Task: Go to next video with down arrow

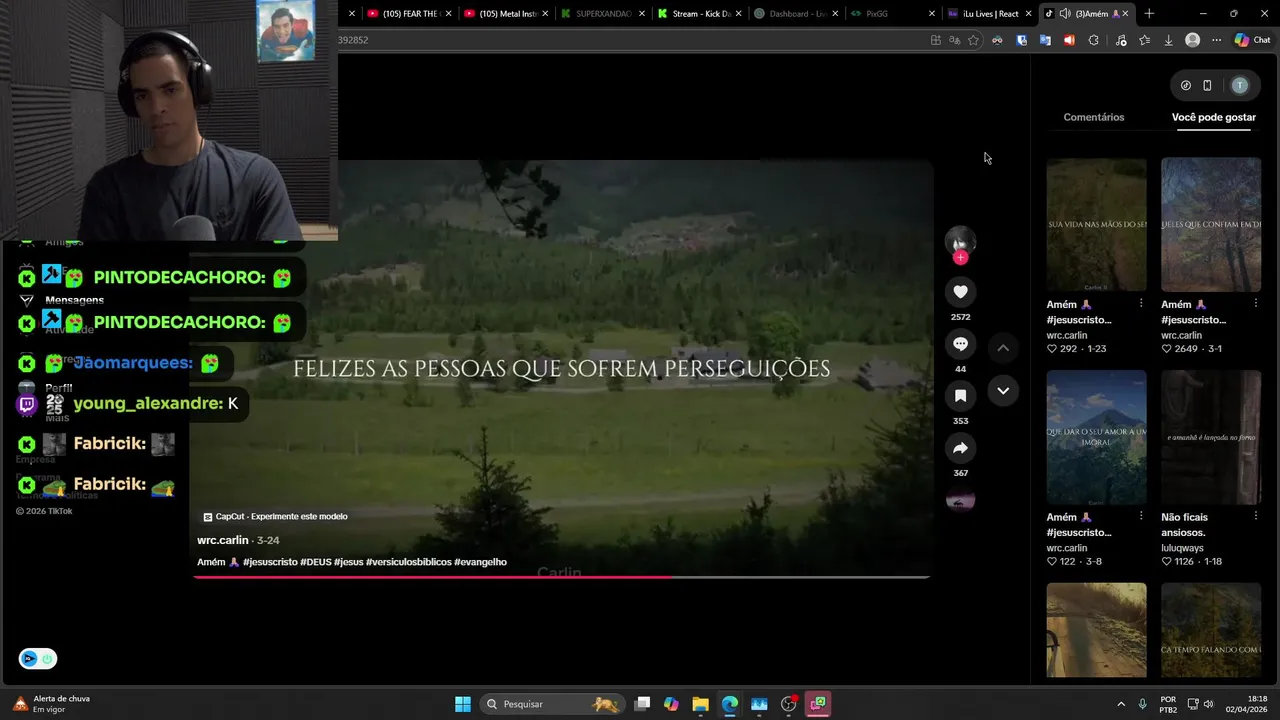Action: pyautogui.click(x=1003, y=391)
